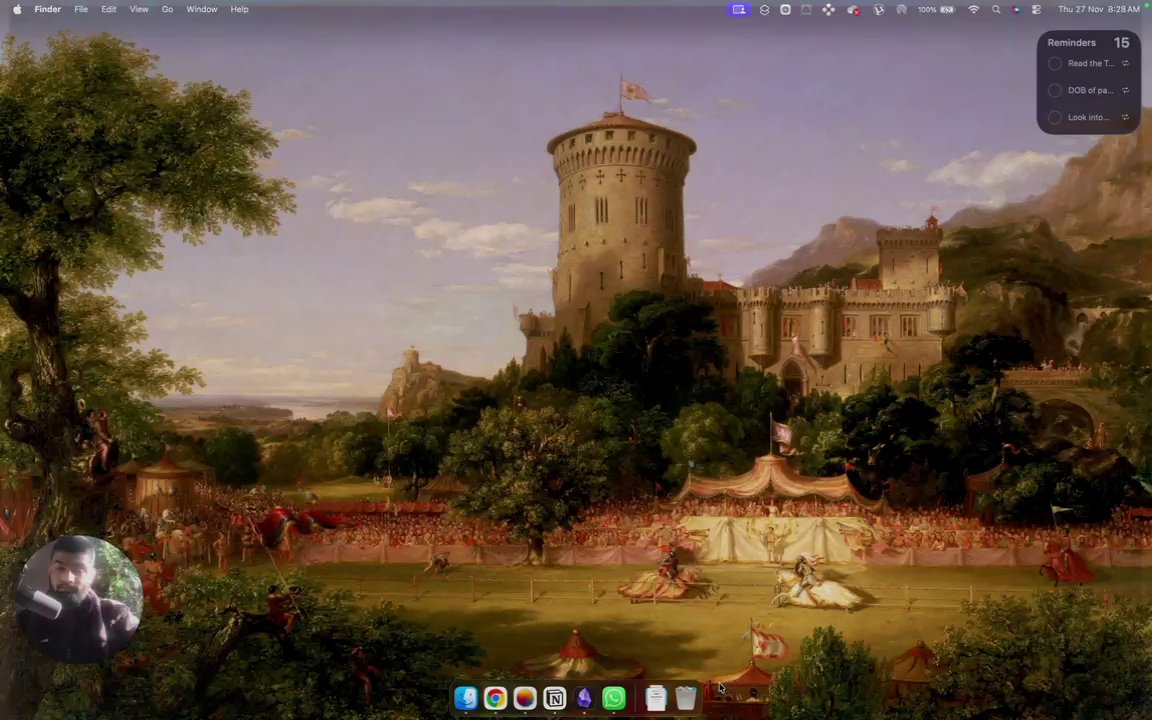Open the Finder application menu
Image resolution: width=1152 pixels, height=720 pixels.
[48, 10]
